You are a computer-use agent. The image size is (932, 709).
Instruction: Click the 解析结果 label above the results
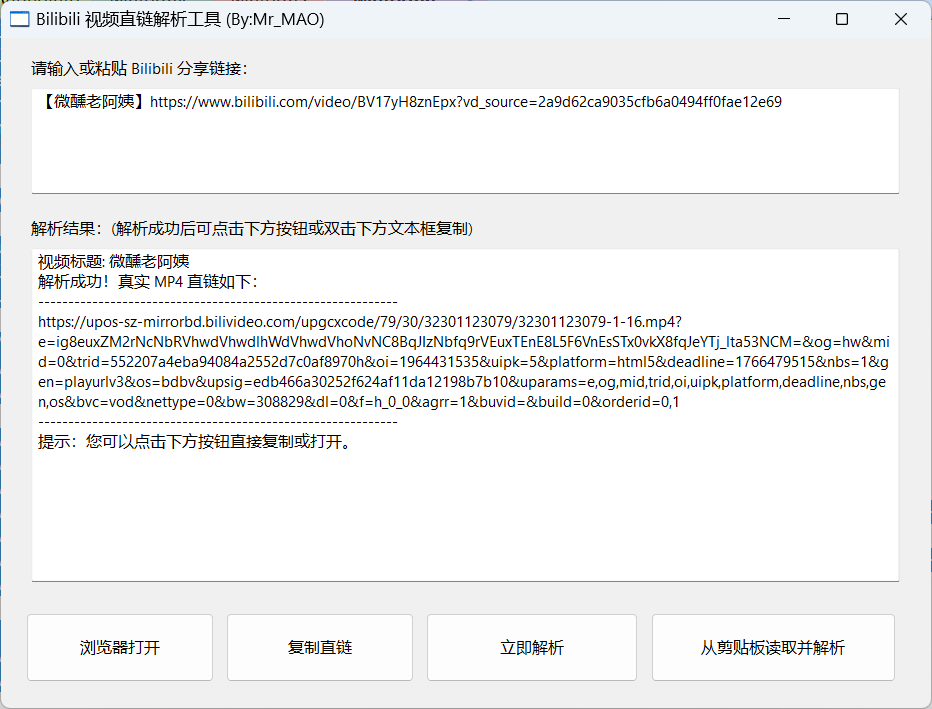click(x=251, y=229)
